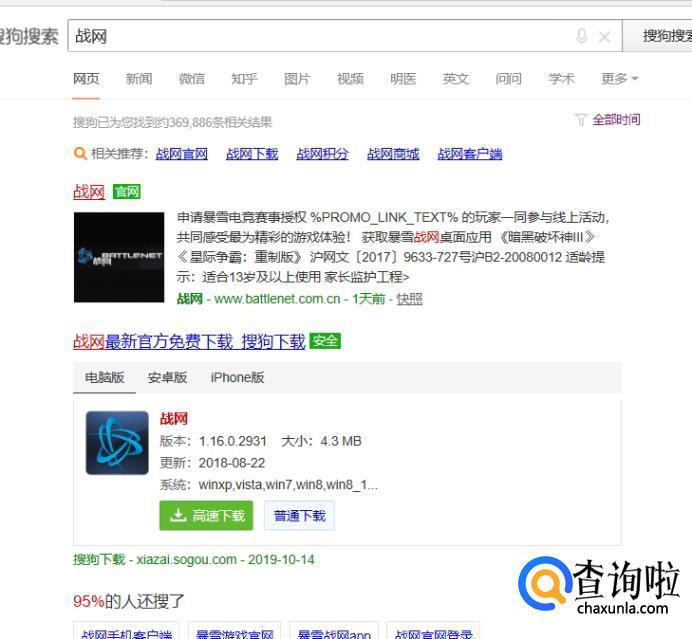Viewport: 692px width, 639px height.
Task: Open the 视频 tab
Action: click(x=350, y=79)
